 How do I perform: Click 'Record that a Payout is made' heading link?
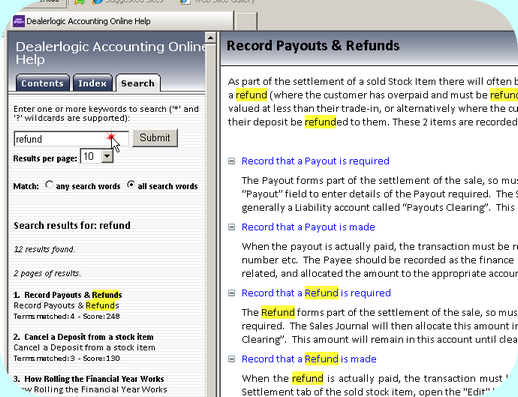[308, 227]
